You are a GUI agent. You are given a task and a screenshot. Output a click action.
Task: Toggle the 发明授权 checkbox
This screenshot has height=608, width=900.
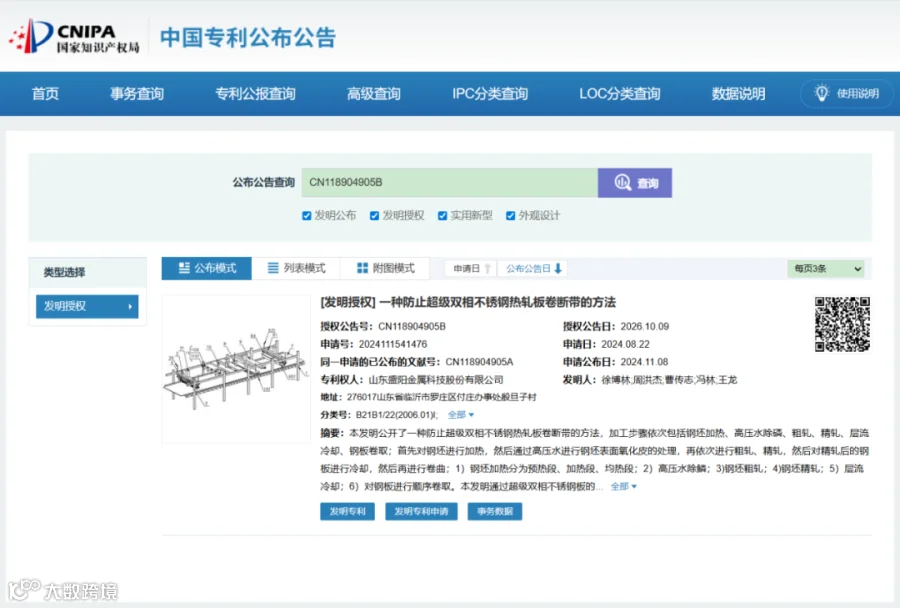(374, 216)
